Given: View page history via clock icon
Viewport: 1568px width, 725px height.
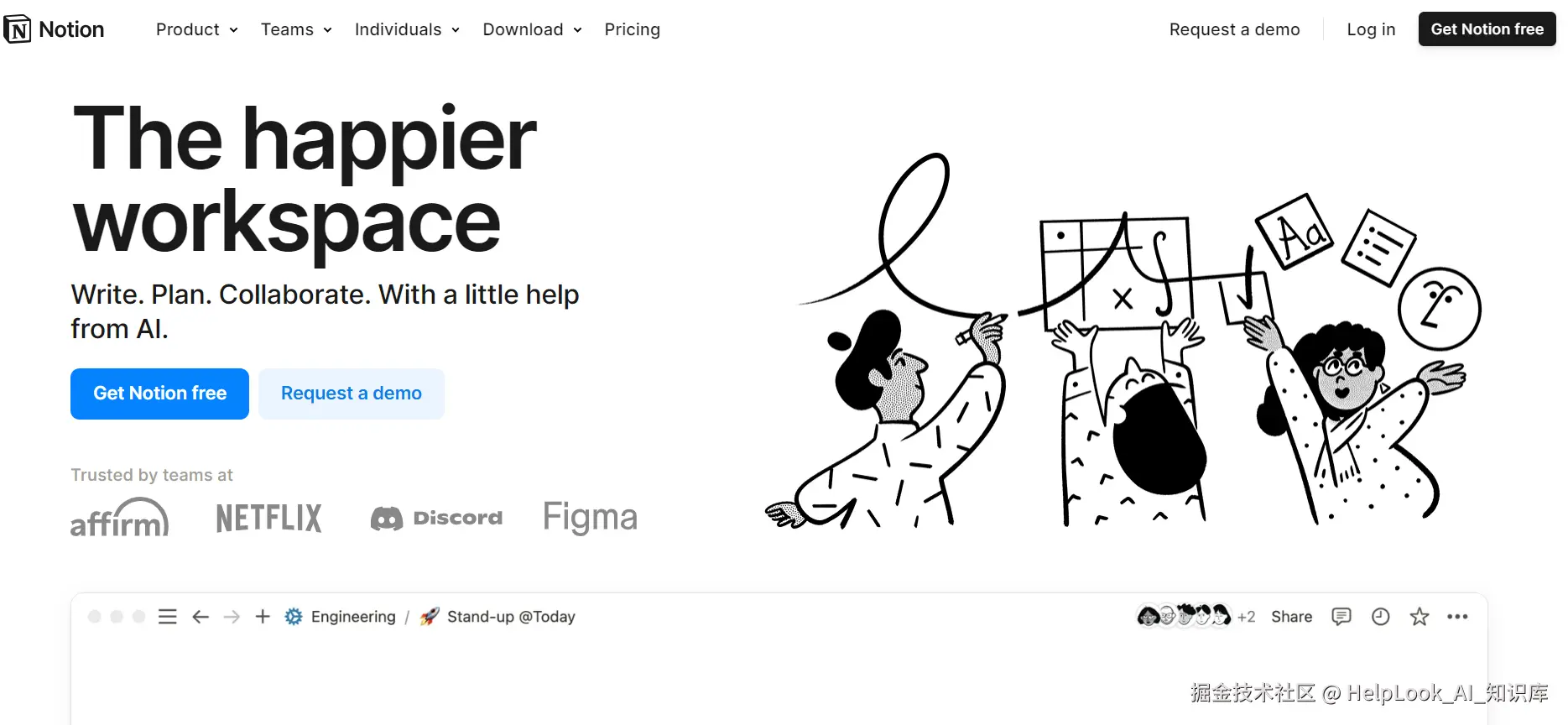Looking at the screenshot, I should (1381, 617).
